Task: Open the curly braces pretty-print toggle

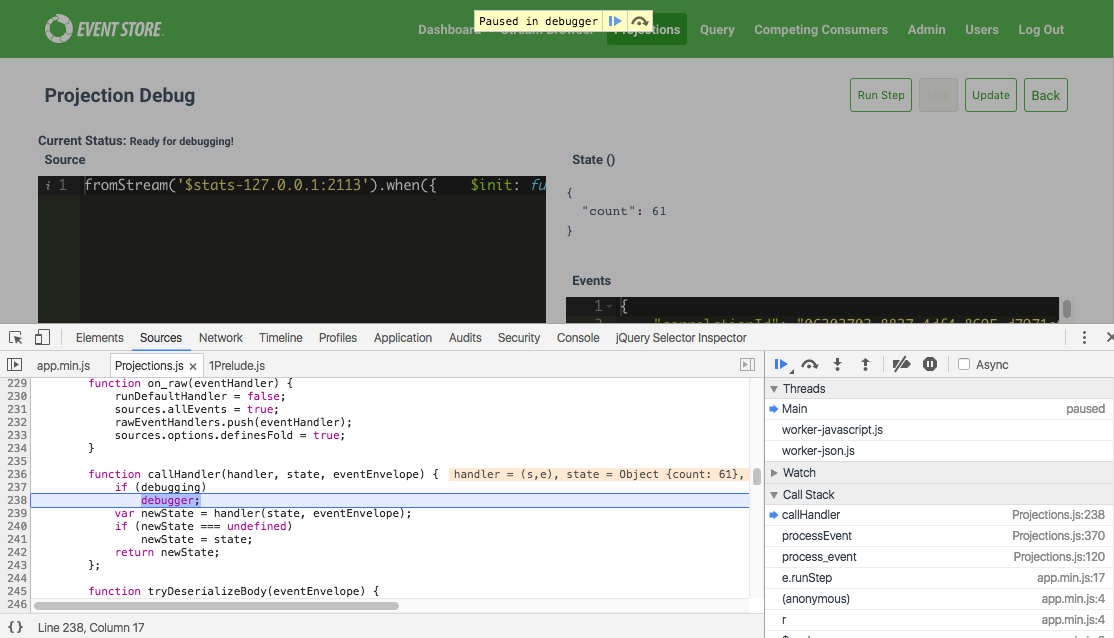Action: click(13, 627)
